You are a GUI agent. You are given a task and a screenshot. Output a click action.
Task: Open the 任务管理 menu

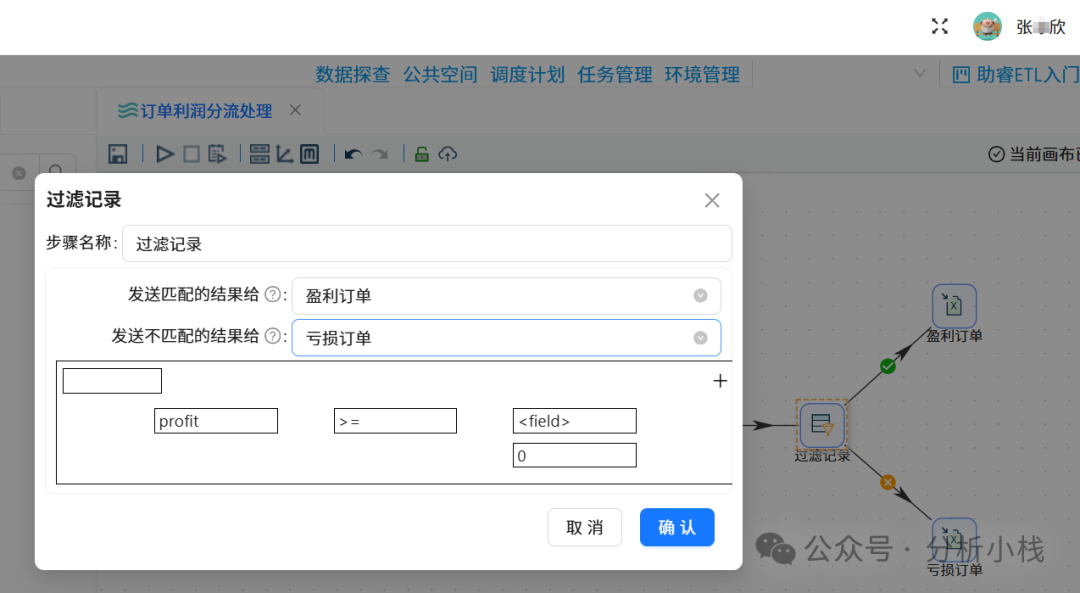tap(615, 74)
